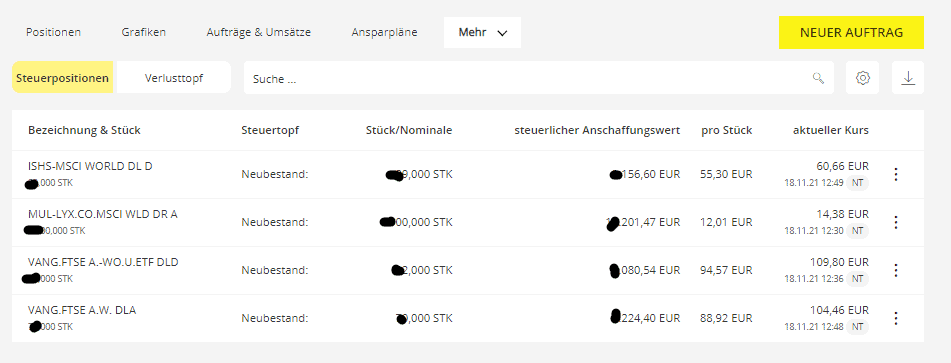
Task: Open three-dot menu for VANG.FTSE A.W. DLA
Action: point(896,318)
